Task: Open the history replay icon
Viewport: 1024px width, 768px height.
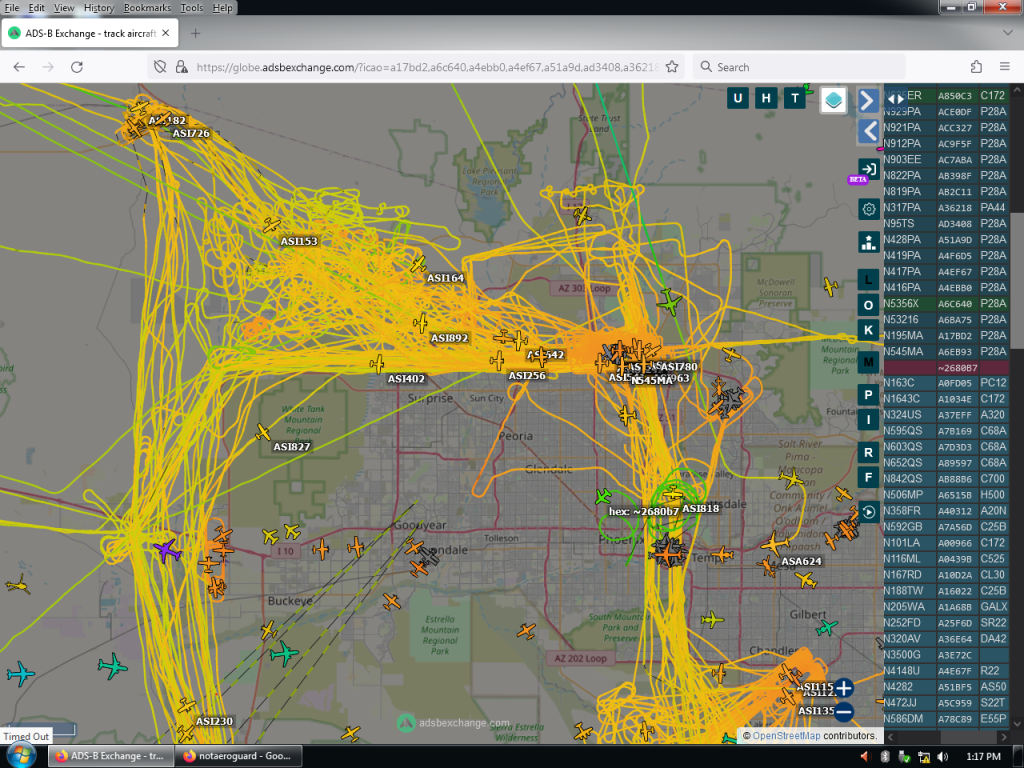Action: (x=868, y=512)
